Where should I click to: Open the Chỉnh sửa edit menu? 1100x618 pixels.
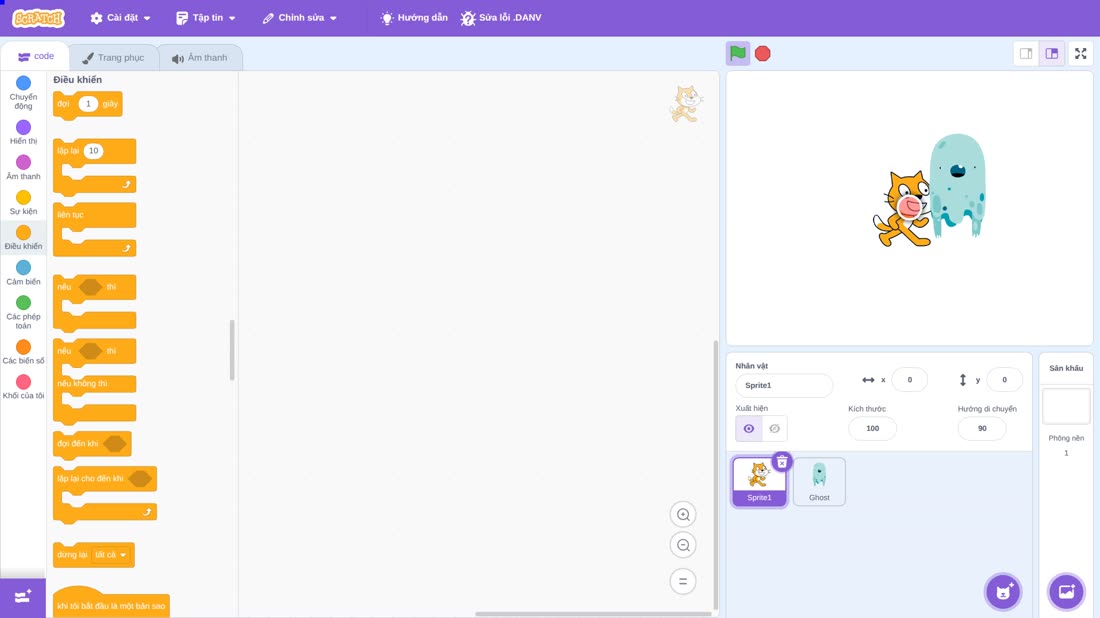coord(300,18)
